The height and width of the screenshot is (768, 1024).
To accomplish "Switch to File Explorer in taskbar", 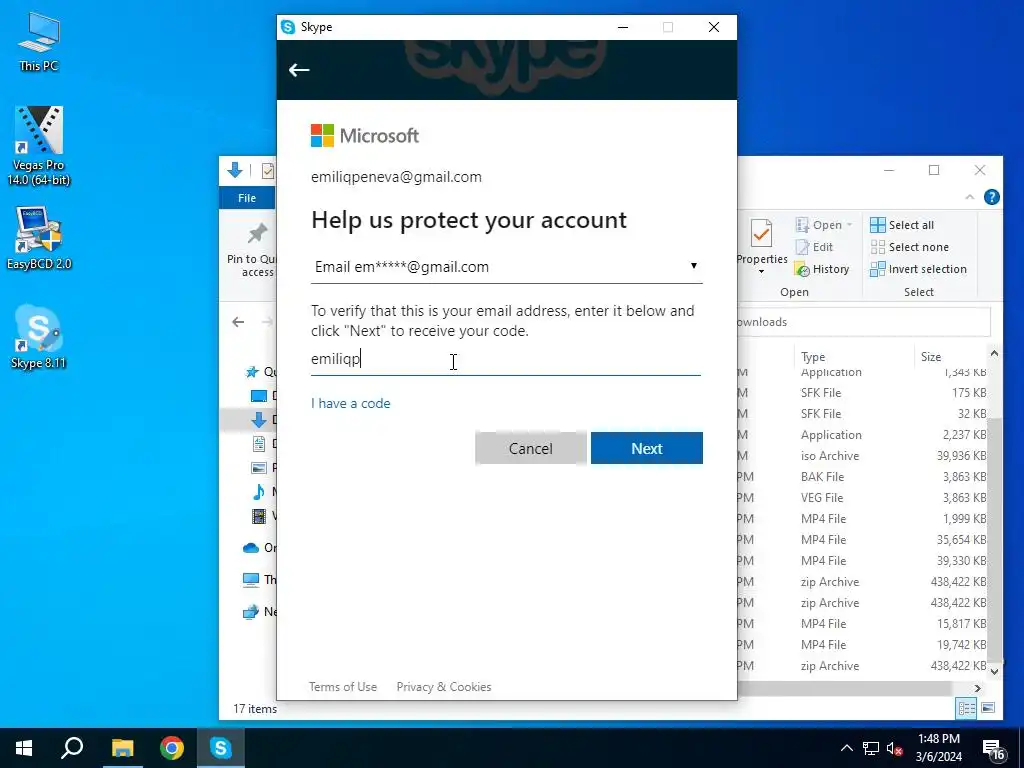I will 122,748.
